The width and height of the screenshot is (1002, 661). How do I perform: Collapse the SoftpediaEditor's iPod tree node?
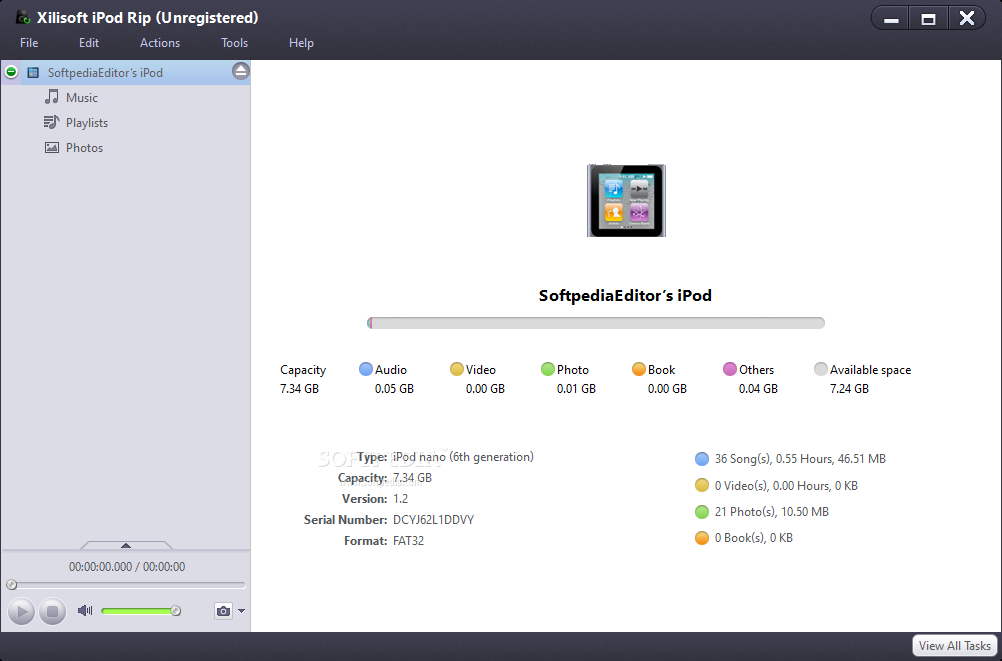coord(11,72)
